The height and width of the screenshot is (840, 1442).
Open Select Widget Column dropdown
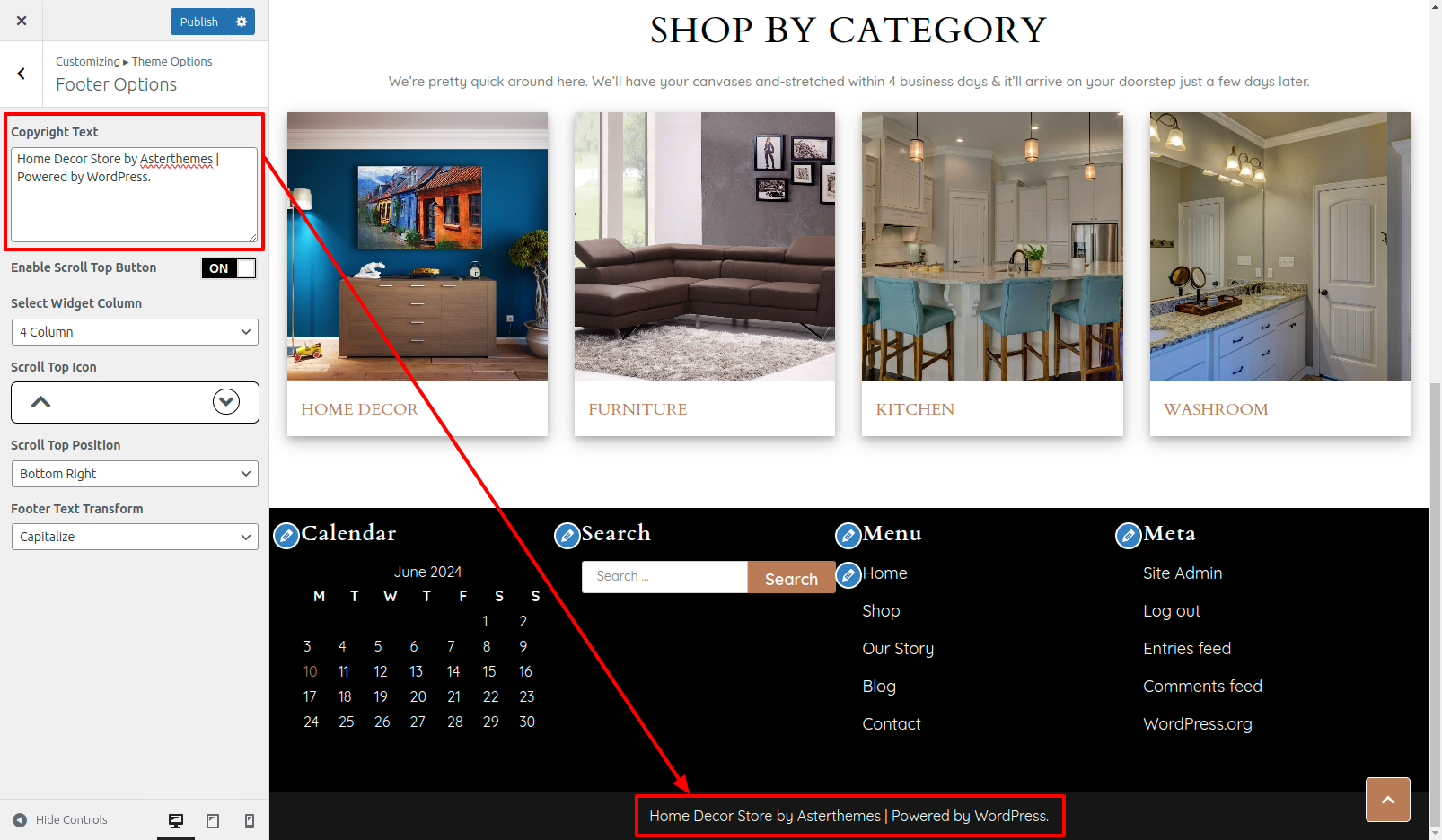pyautogui.click(x=135, y=332)
